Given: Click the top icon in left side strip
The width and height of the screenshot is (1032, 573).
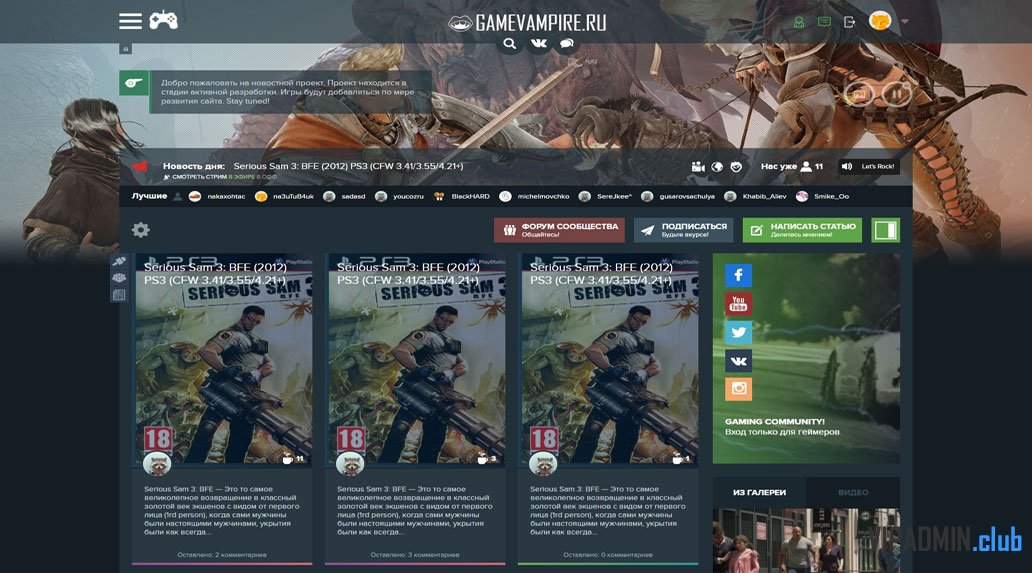Looking at the screenshot, I should (119, 262).
